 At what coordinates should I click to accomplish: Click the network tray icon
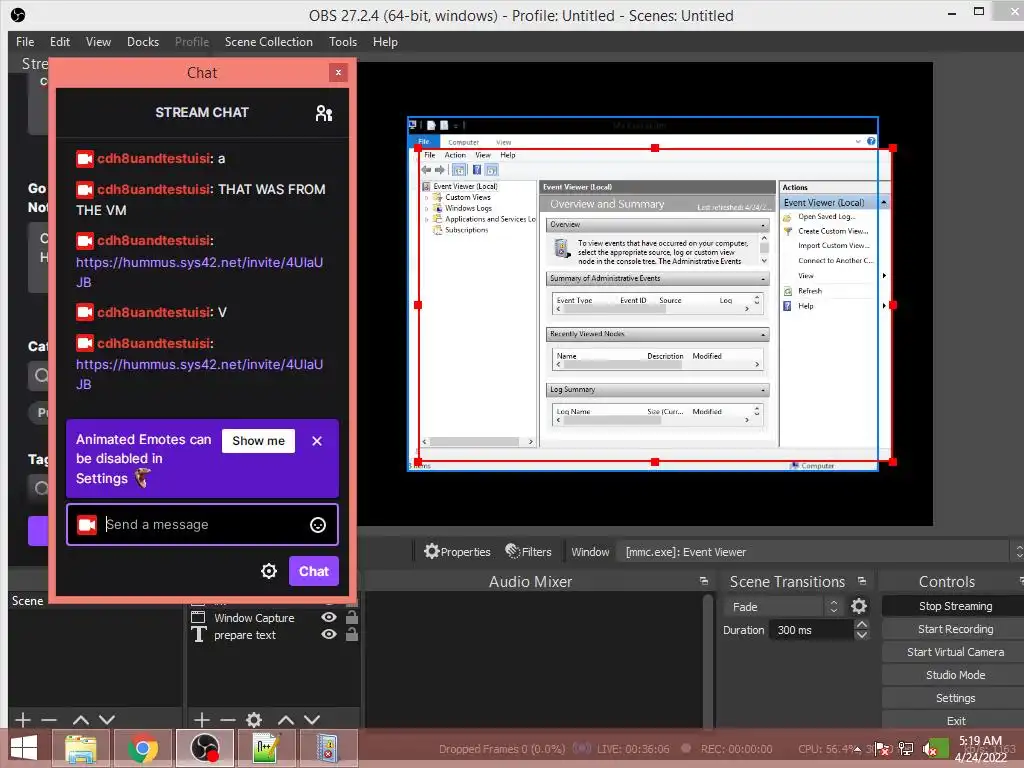tap(906, 750)
